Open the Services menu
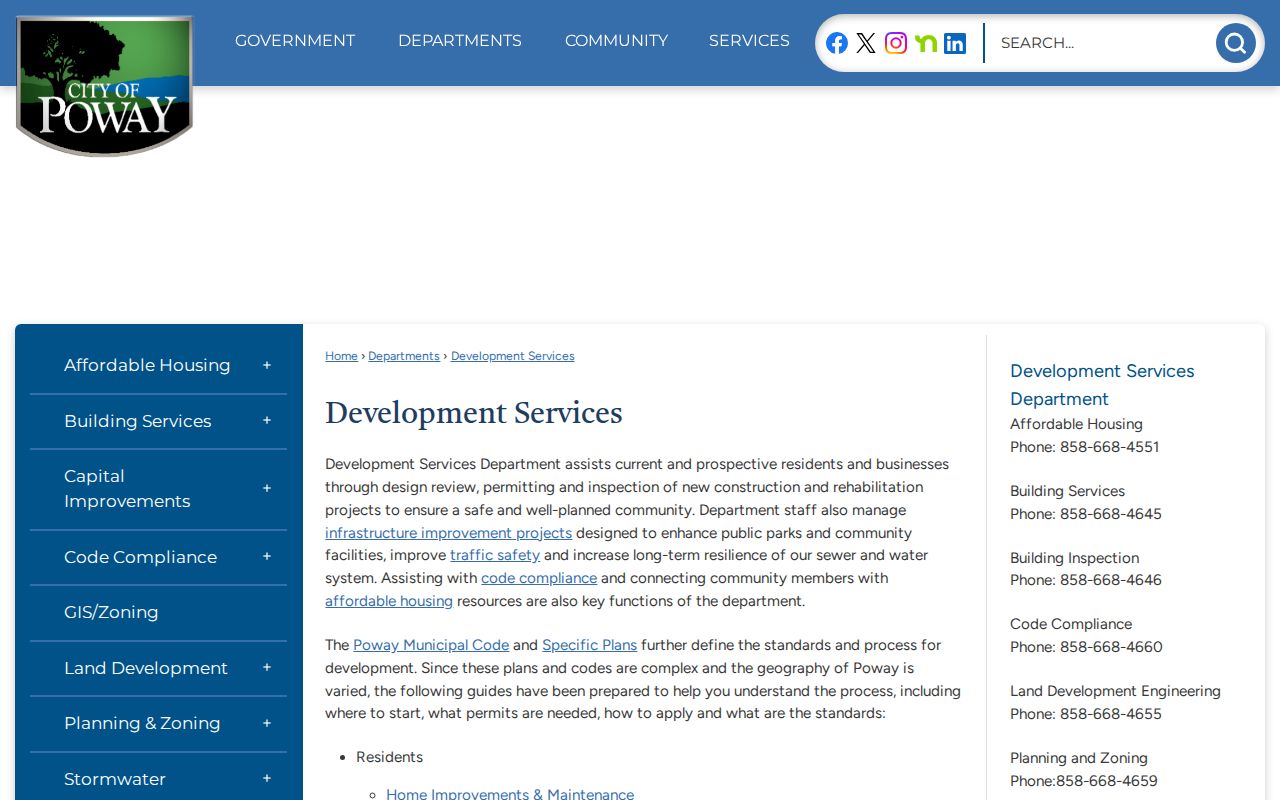This screenshot has height=800, width=1280. point(749,41)
